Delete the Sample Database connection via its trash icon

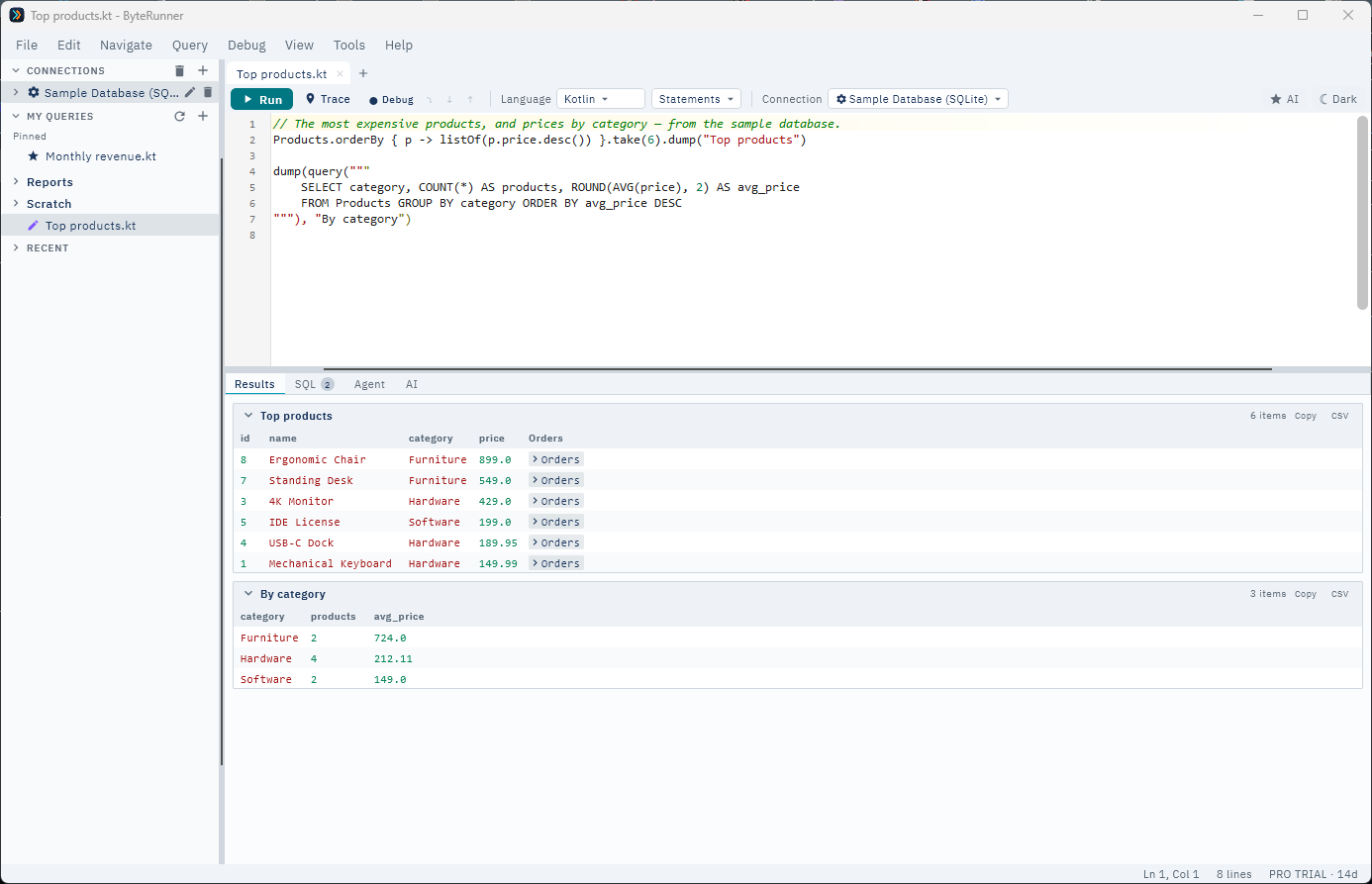pyautogui.click(x=208, y=92)
